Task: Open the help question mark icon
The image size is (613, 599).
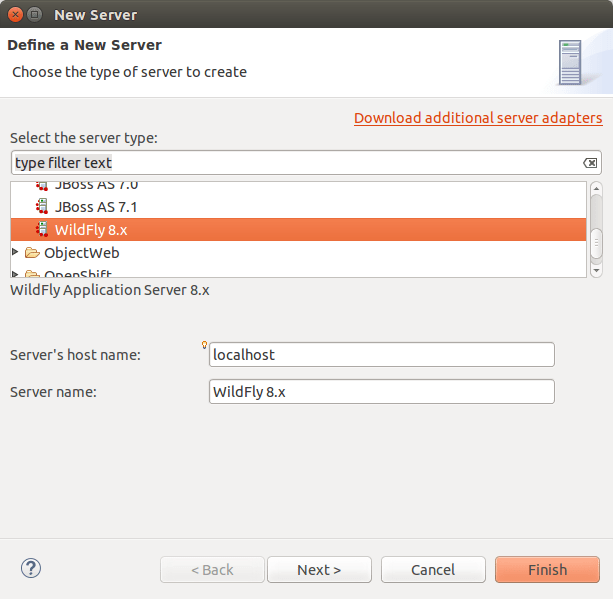Action: click(31, 568)
